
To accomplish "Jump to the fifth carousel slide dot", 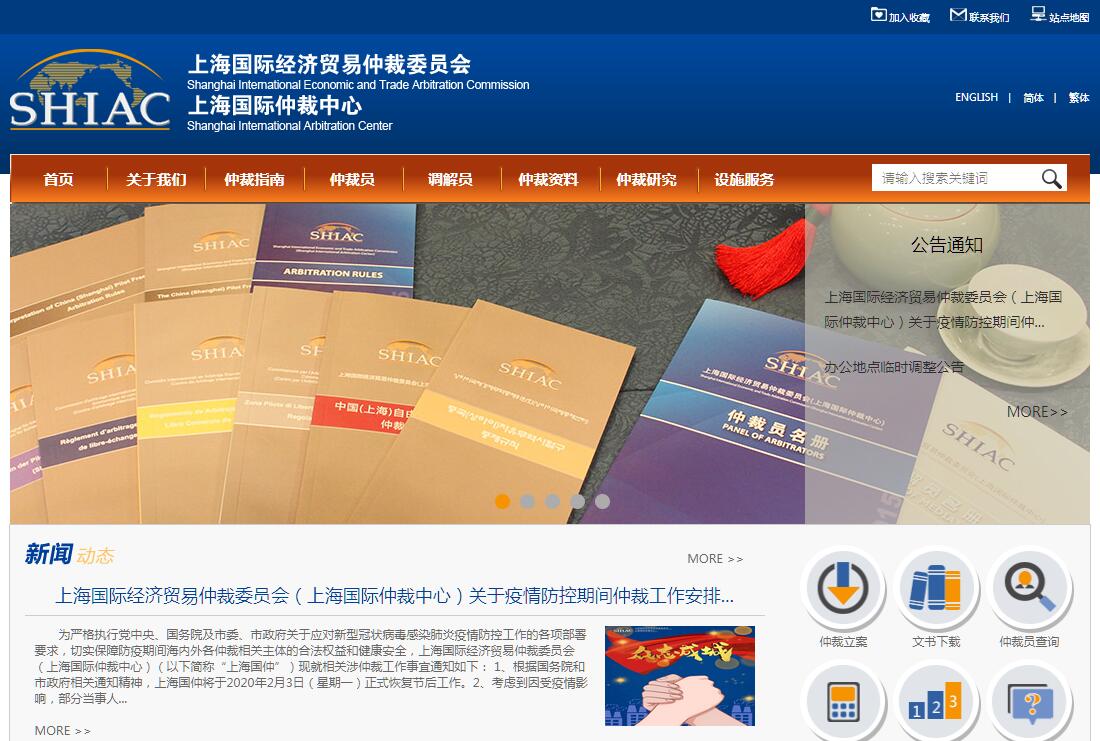I will click(x=602, y=501).
